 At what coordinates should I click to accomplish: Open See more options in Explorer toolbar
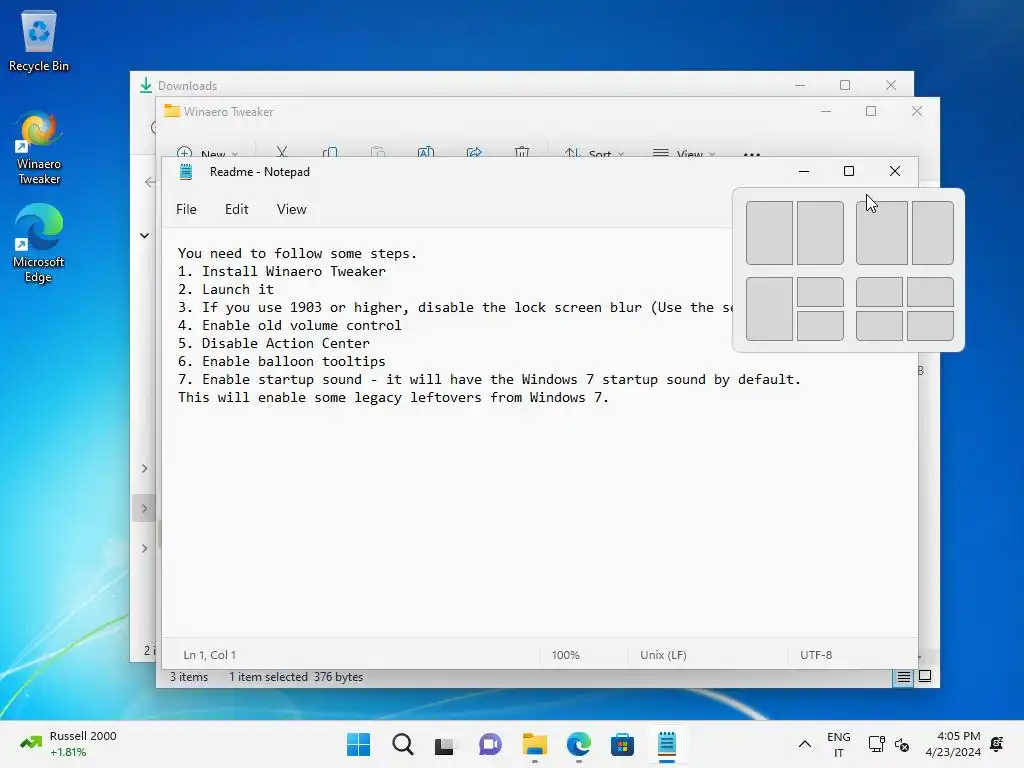752,154
